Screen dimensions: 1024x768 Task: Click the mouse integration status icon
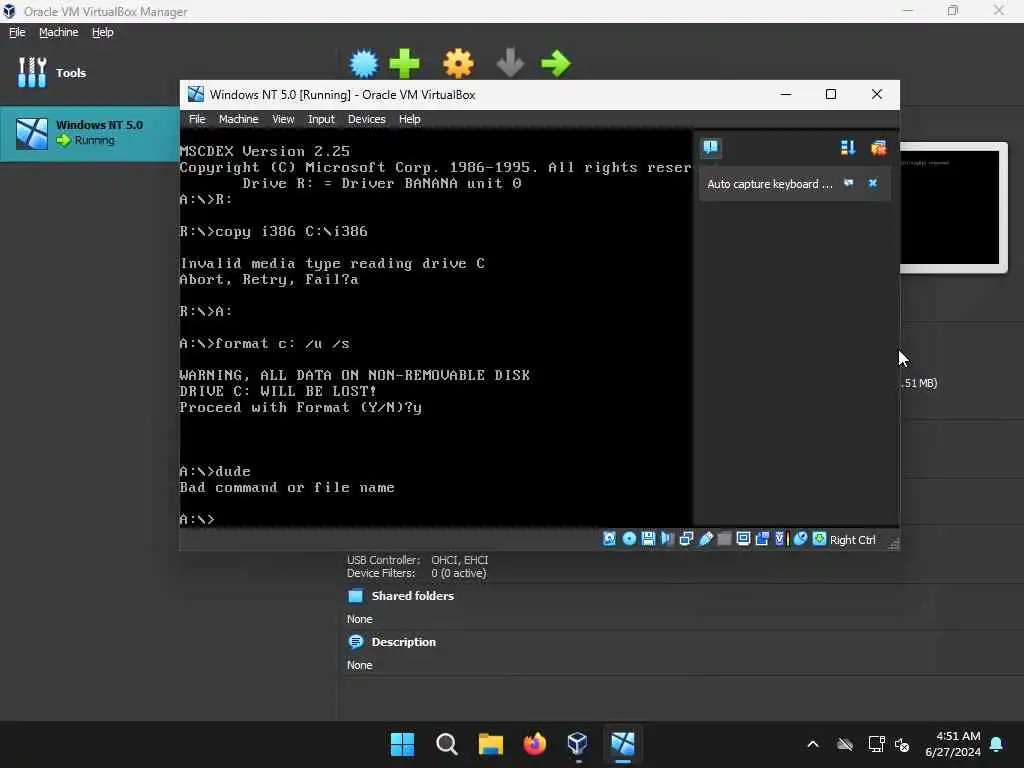[800, 539]
